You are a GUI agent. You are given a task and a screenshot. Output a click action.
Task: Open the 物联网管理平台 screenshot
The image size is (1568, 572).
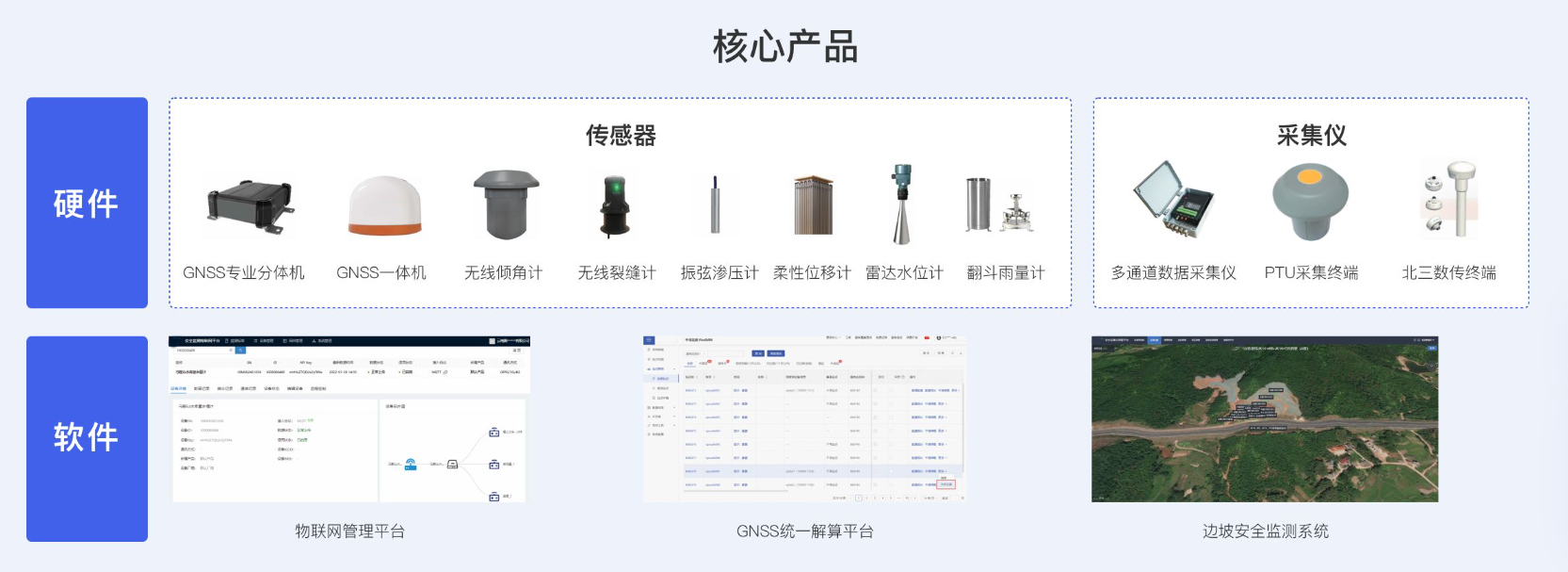(x=349, y=419)
